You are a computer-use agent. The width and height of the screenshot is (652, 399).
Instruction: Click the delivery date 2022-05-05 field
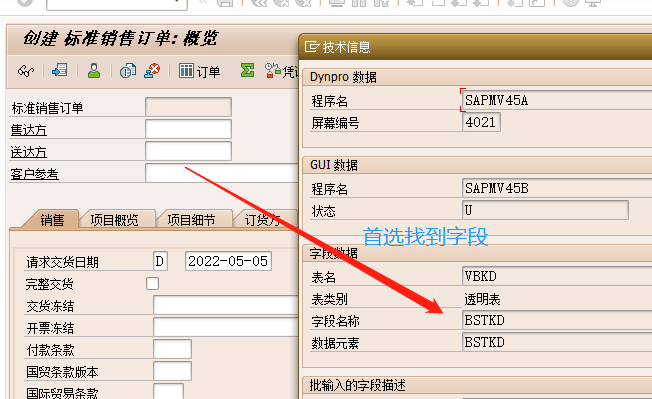(228, 261)
